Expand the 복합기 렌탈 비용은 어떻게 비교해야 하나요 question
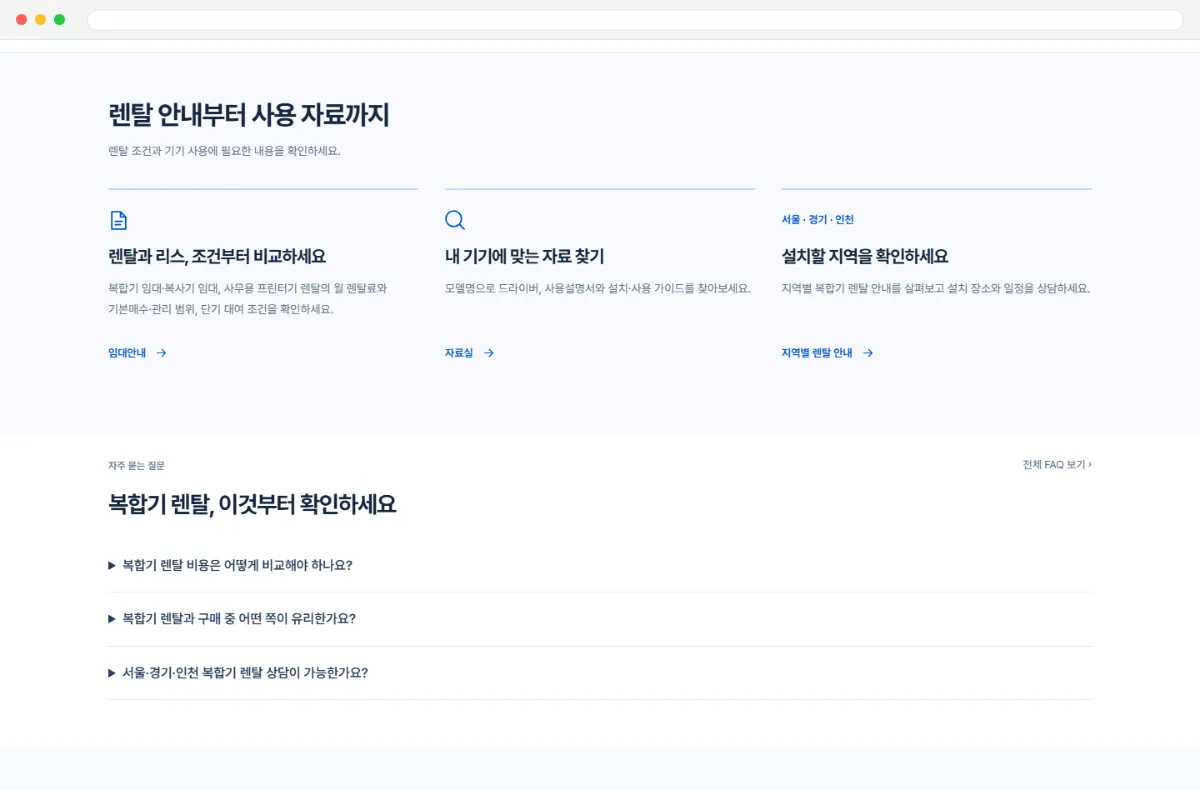This screenshot has width=1200, height=790. coord(600,565)
